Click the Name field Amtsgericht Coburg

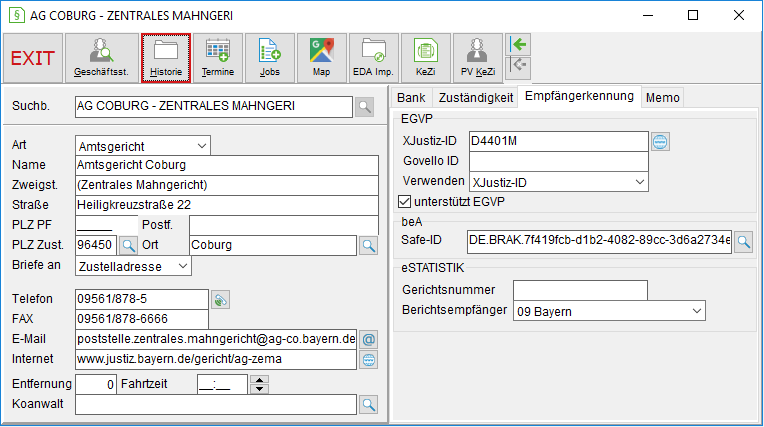[x=227, y=165]
